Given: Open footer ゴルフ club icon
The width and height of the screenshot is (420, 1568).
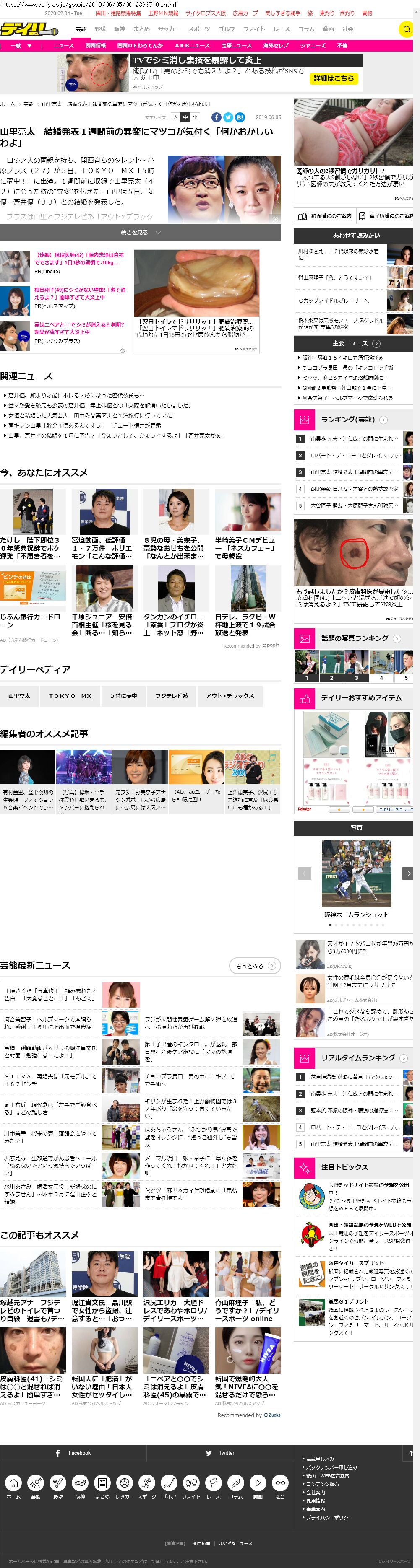Looking at the screenshot, I should (x=169, y=1483).
